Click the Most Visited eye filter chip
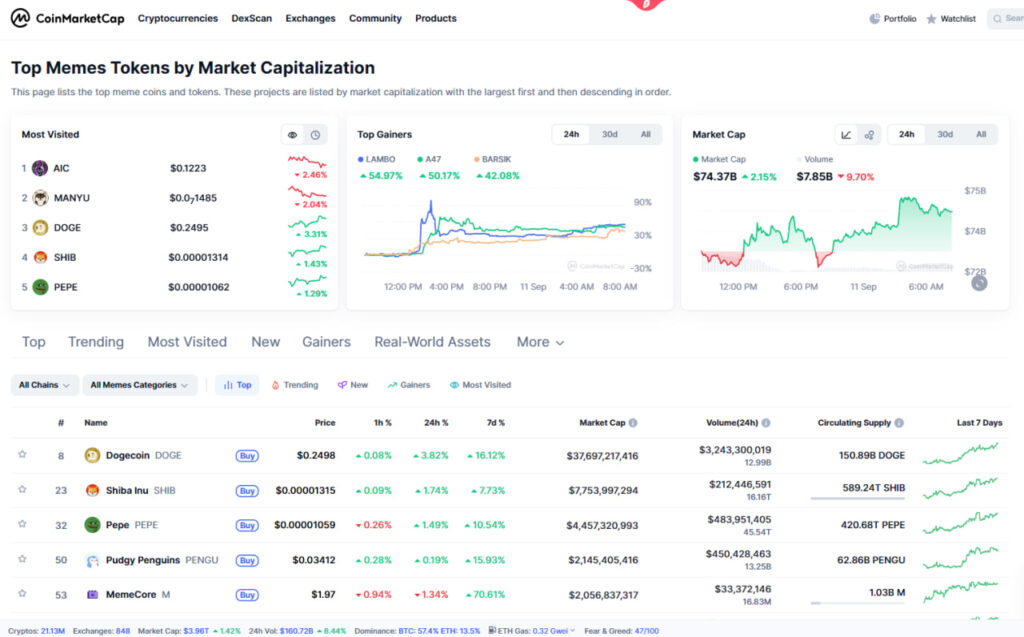 click(x=480, y=385)
